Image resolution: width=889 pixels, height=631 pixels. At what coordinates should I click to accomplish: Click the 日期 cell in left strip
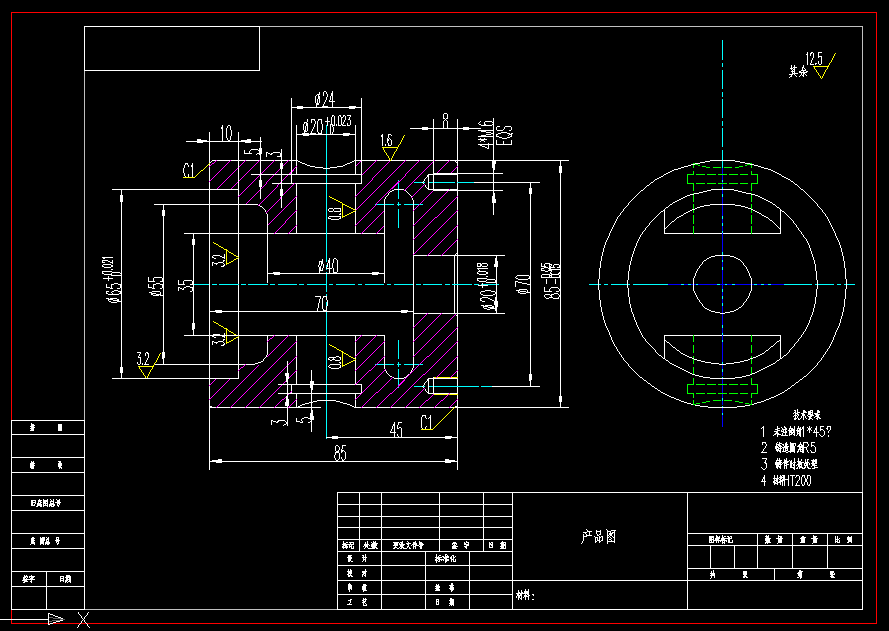coord(65,579)
